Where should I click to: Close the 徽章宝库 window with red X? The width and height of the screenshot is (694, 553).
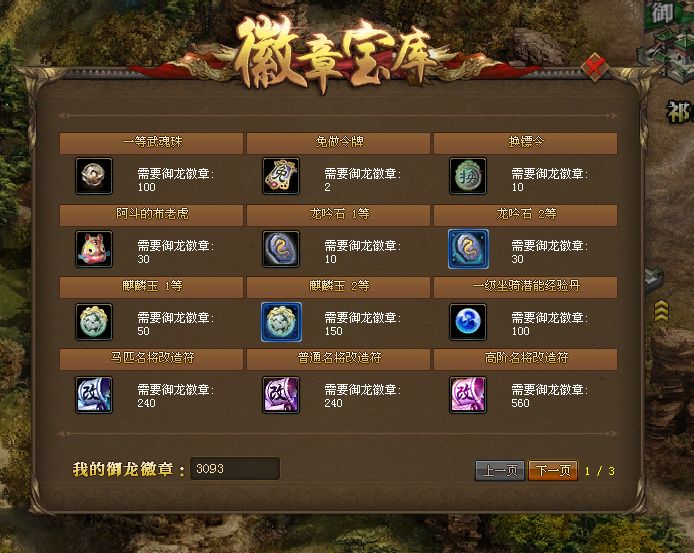pos(594,67)
